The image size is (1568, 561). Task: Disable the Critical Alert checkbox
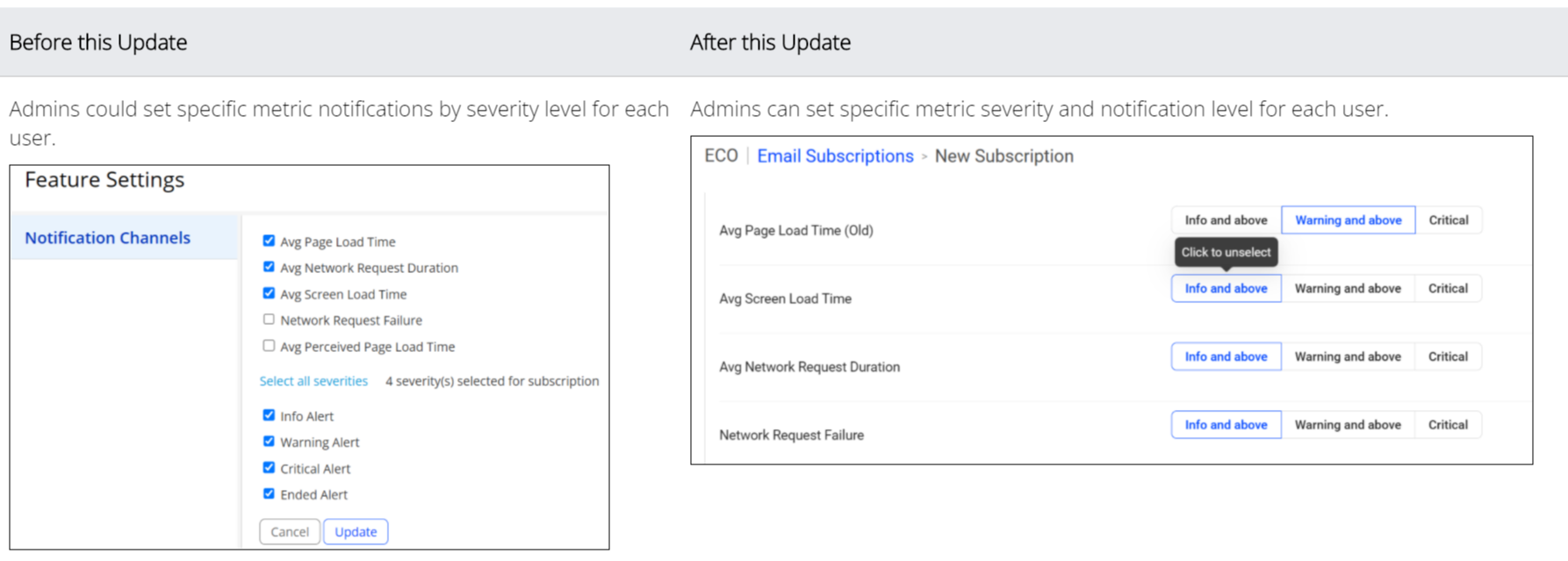(269, 468)
